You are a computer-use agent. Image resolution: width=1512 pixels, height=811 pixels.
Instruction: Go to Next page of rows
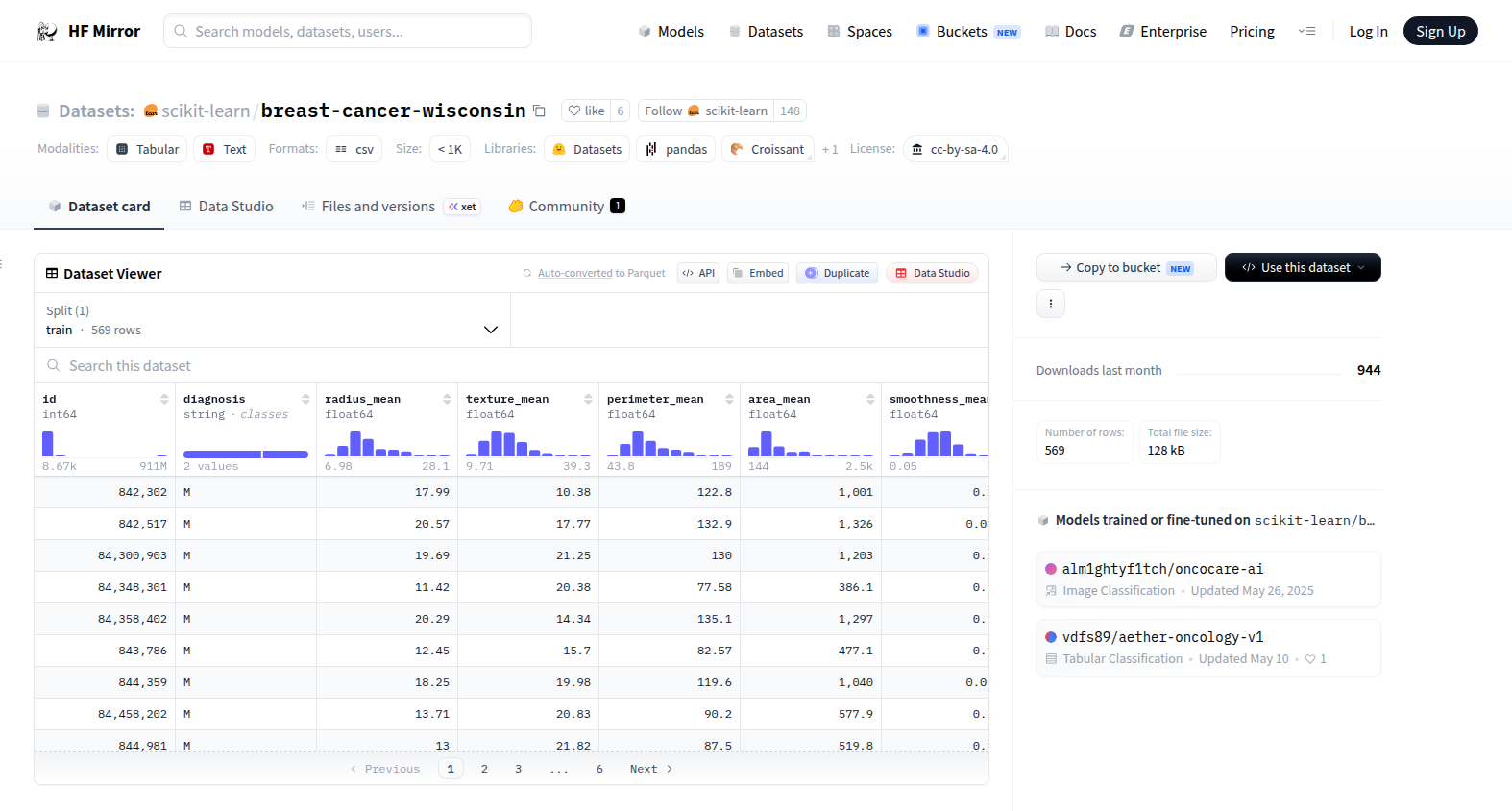(x=651, y=769)
